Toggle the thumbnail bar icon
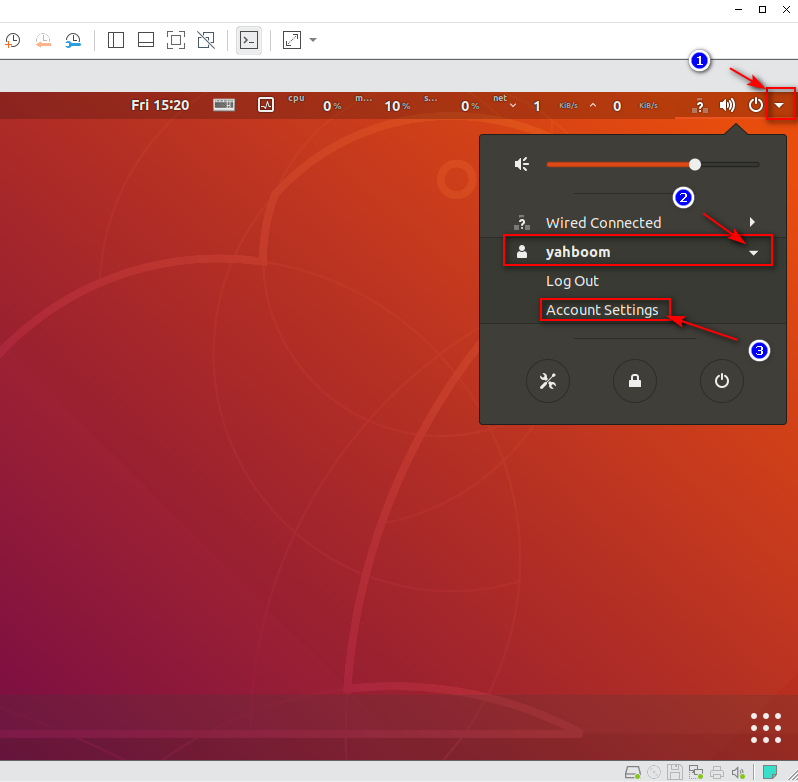 click(x=146, y=40)
